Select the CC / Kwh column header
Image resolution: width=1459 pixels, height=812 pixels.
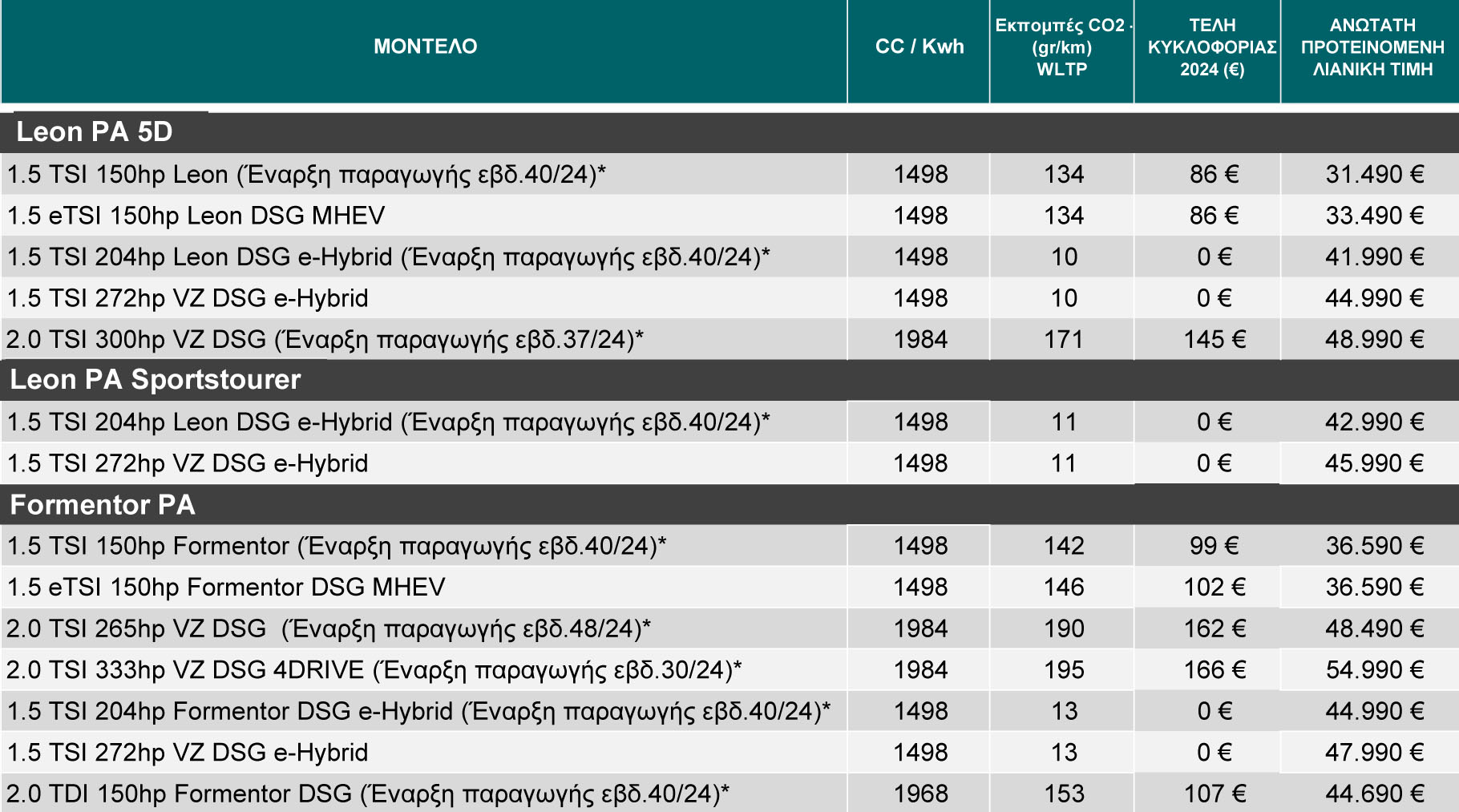coord(919,46)
